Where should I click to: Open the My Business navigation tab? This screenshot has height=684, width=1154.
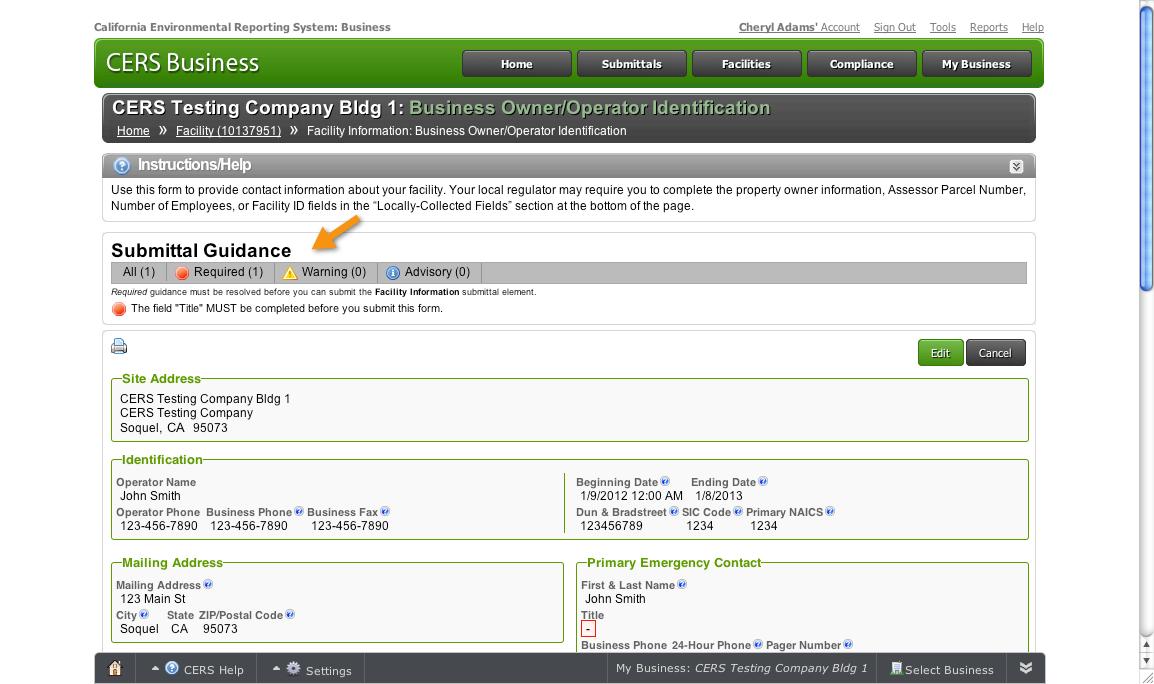point(976,64)
